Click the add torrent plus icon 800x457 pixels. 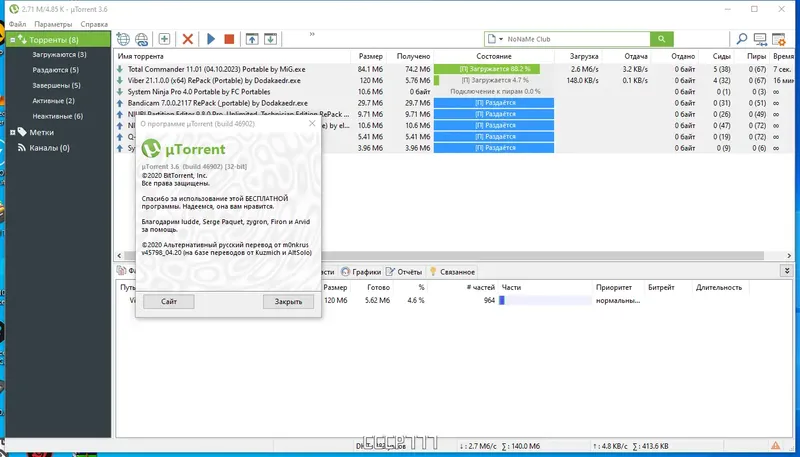click(x=164, y=39)
